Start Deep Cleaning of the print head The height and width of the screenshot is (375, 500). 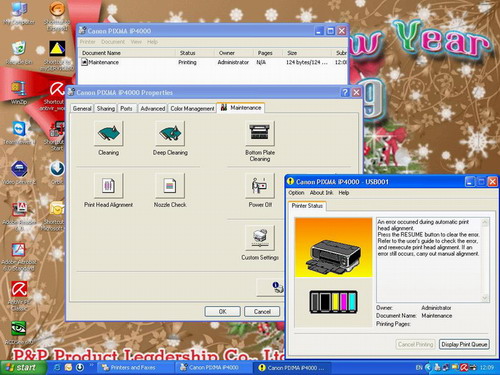click(x=170, y=134)
